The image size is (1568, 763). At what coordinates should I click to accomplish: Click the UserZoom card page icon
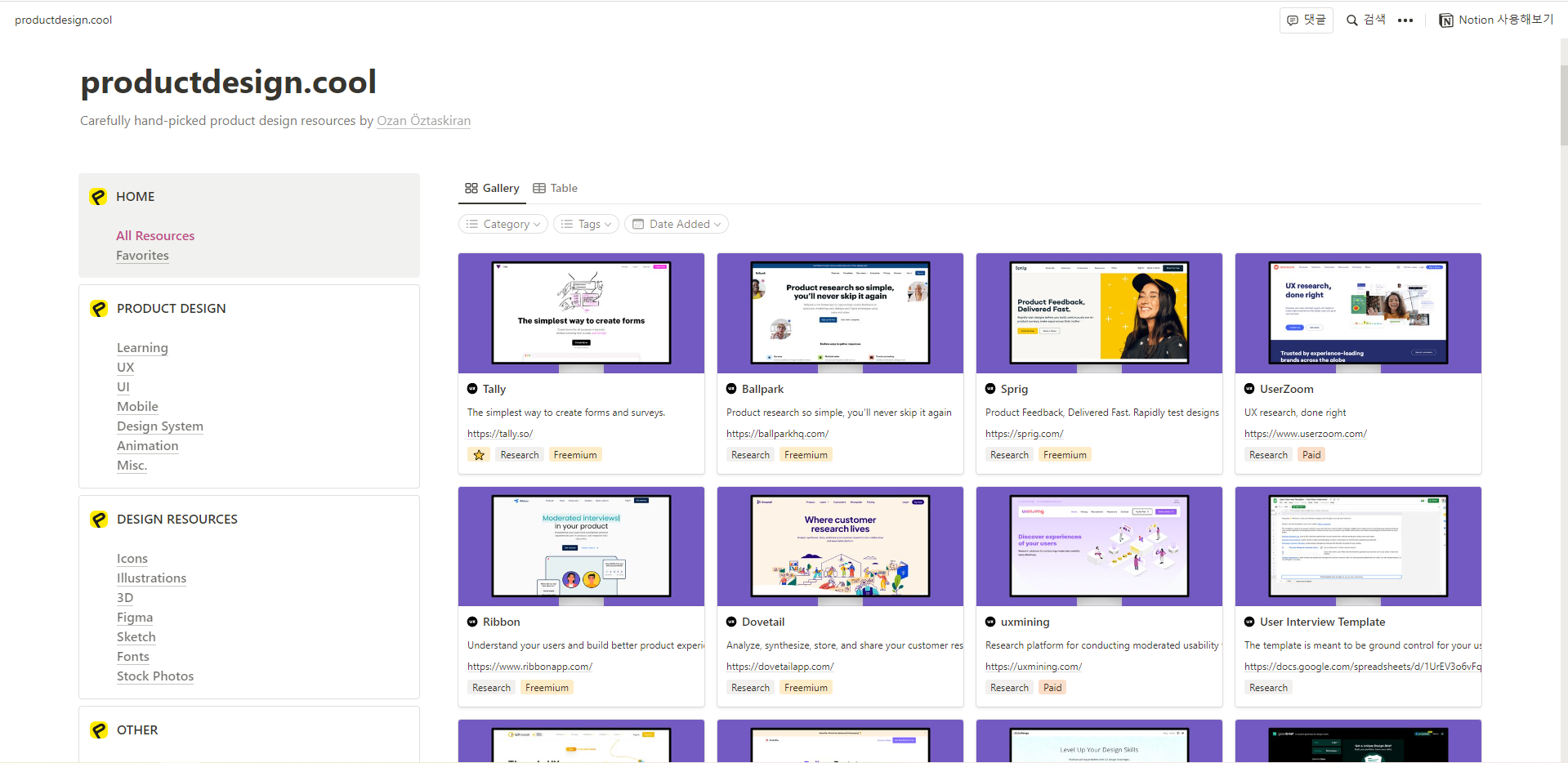pyautogui.click(x=1249, y=389)
